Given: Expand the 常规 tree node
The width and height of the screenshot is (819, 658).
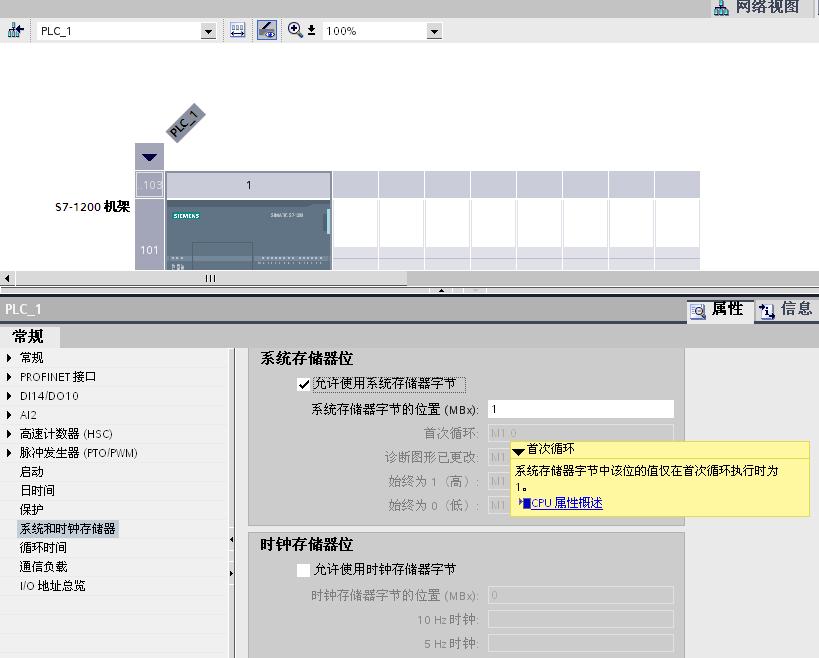Looking at the screenshot, I should [x=9, y=358].
